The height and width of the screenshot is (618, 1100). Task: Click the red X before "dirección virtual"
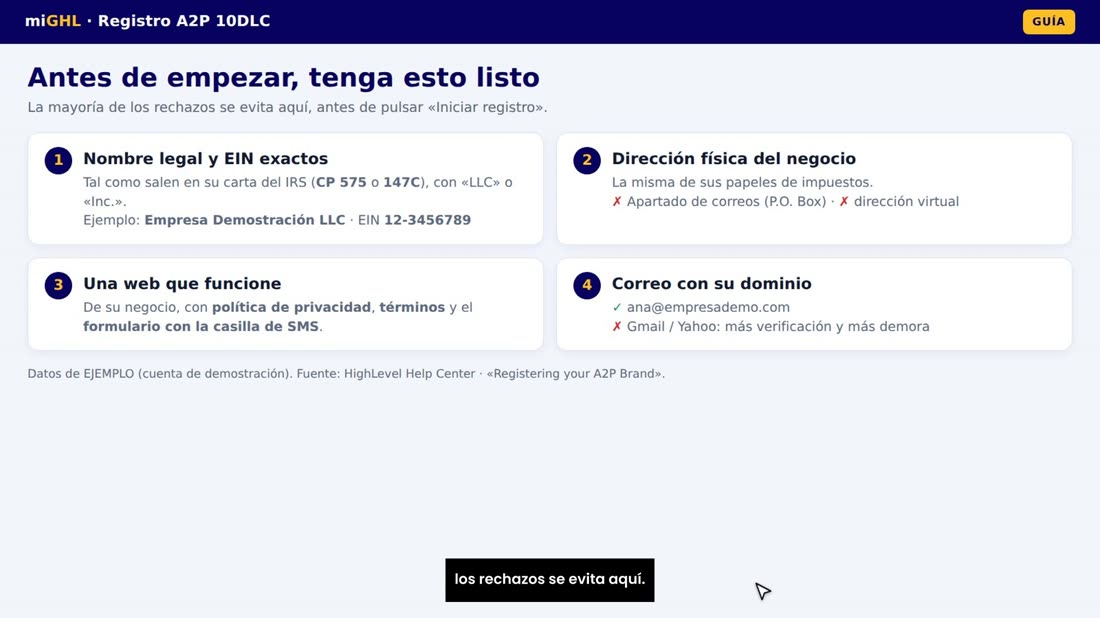click(x=844, y=201)
